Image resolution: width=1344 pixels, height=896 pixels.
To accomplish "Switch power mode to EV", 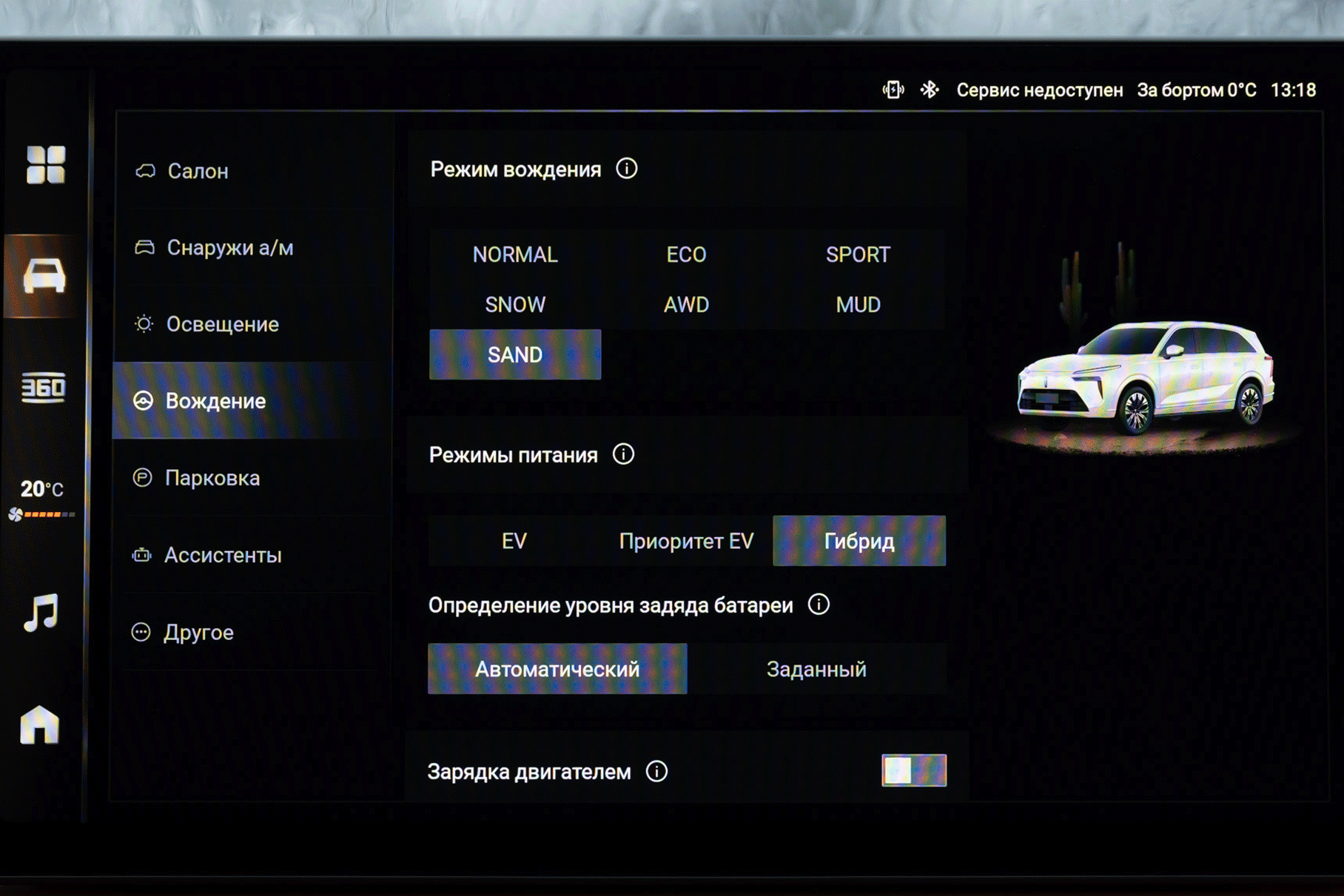I will 514,541.
